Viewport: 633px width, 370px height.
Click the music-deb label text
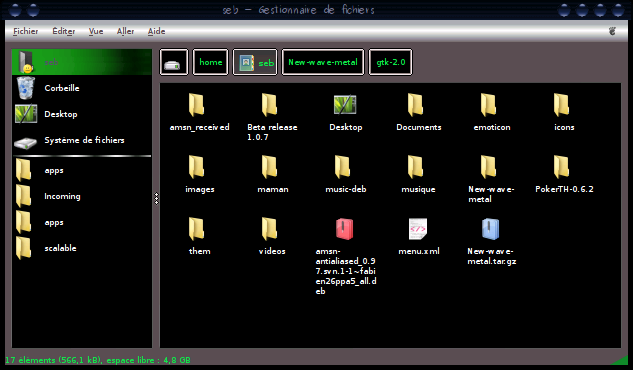click(x=346, y=189)
